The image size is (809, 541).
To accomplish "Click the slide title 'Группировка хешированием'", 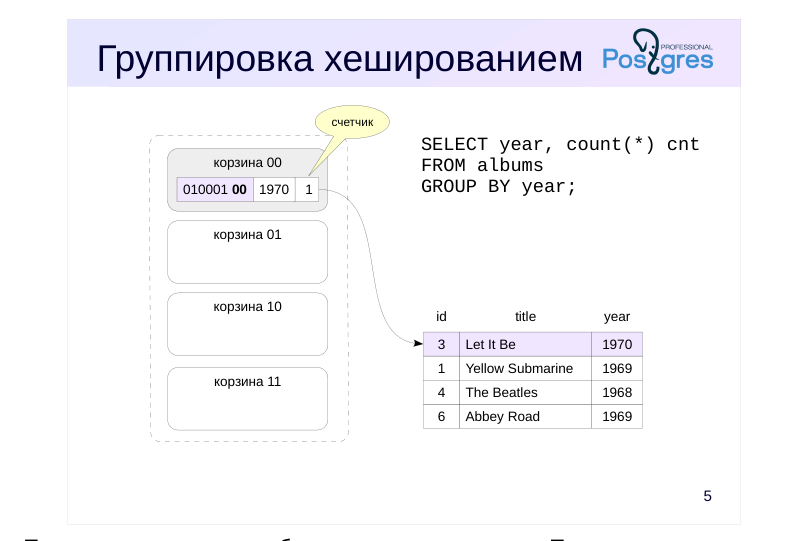I will point(339,58).
